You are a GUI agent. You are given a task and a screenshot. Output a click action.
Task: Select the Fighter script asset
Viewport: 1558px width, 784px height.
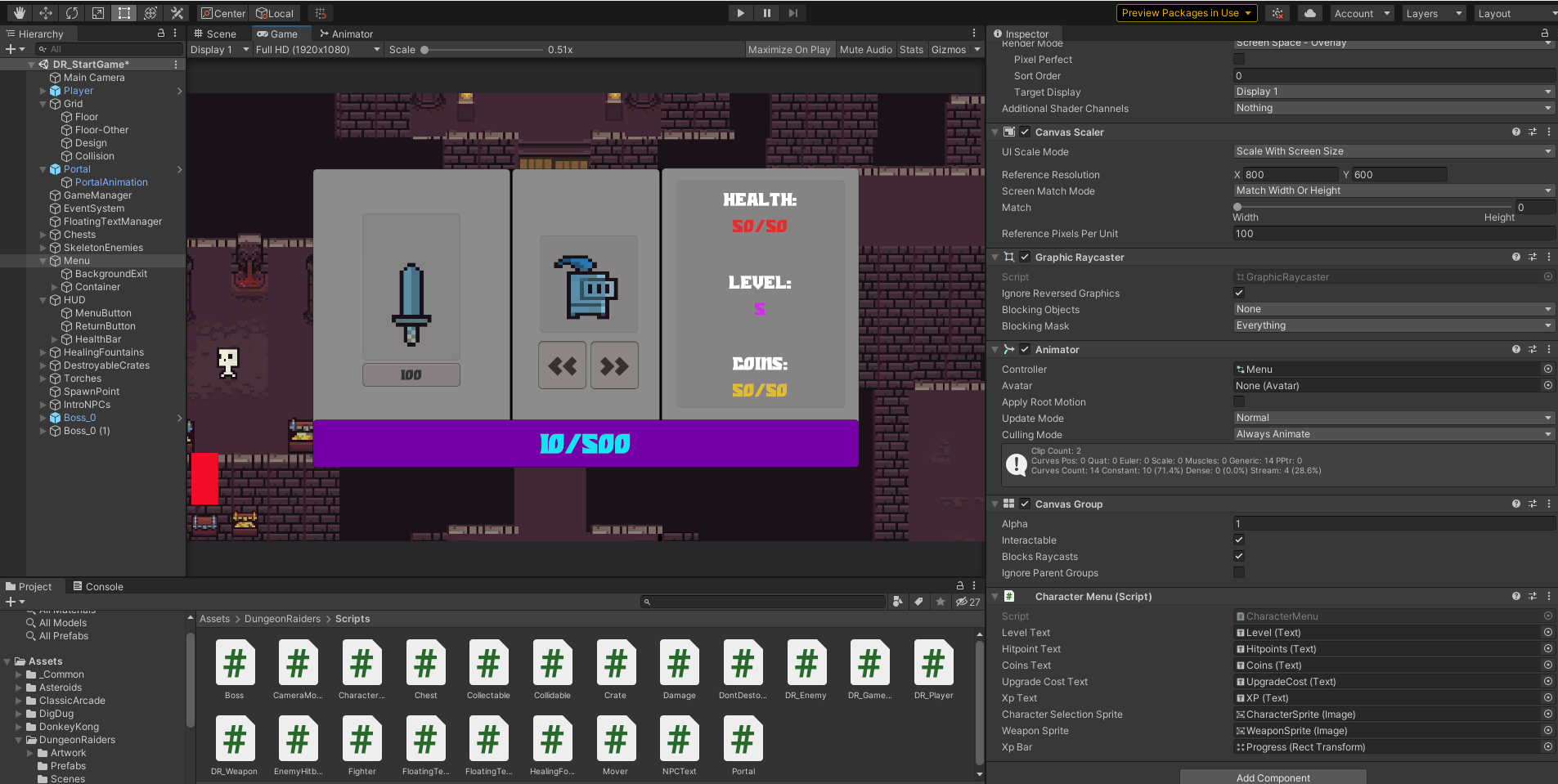(362, 746)
